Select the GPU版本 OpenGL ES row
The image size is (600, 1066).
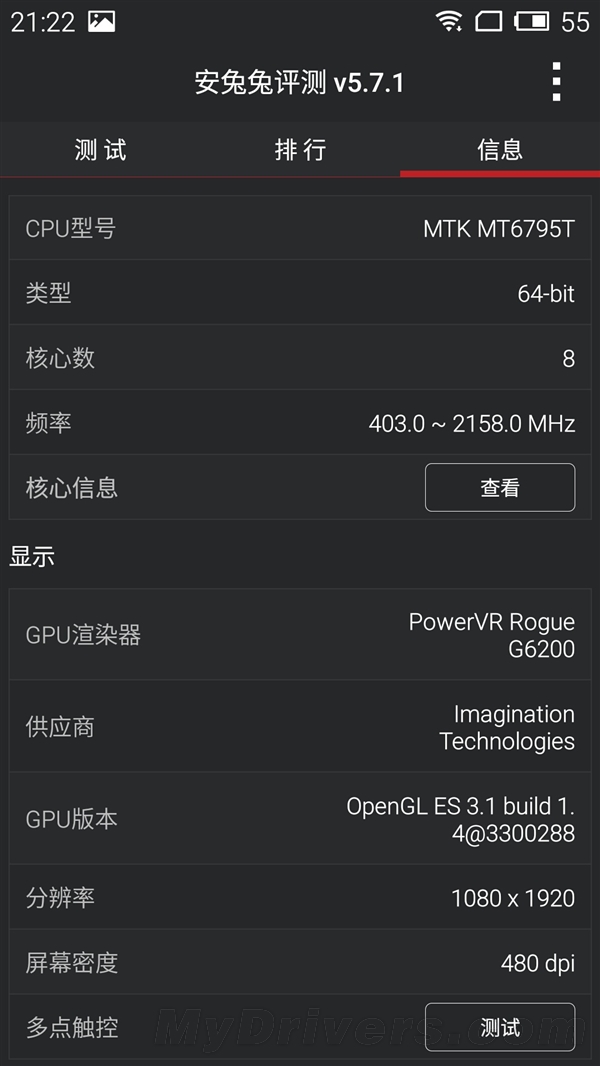coord(300,819)
